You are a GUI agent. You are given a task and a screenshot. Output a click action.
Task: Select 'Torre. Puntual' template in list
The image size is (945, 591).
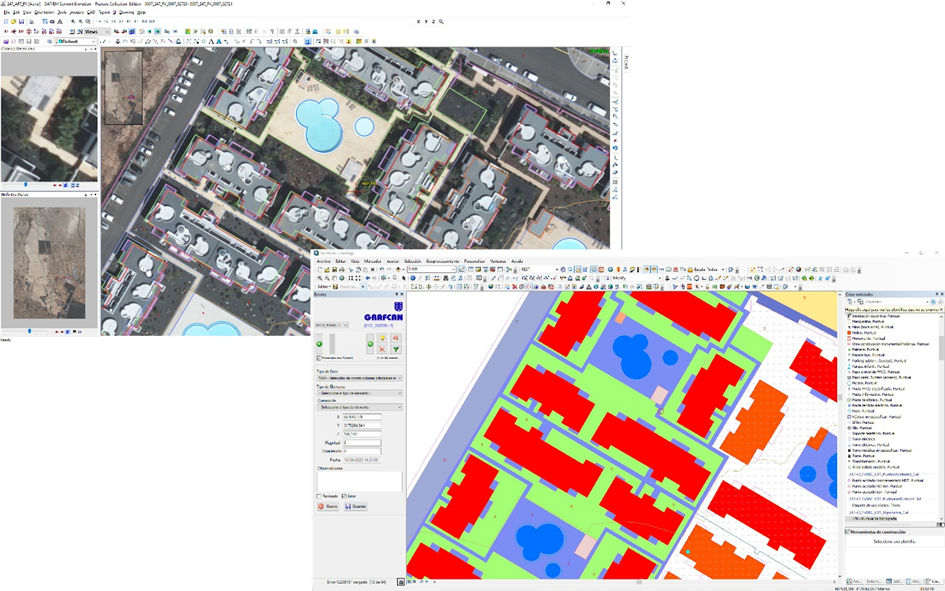tap(862, 456)
